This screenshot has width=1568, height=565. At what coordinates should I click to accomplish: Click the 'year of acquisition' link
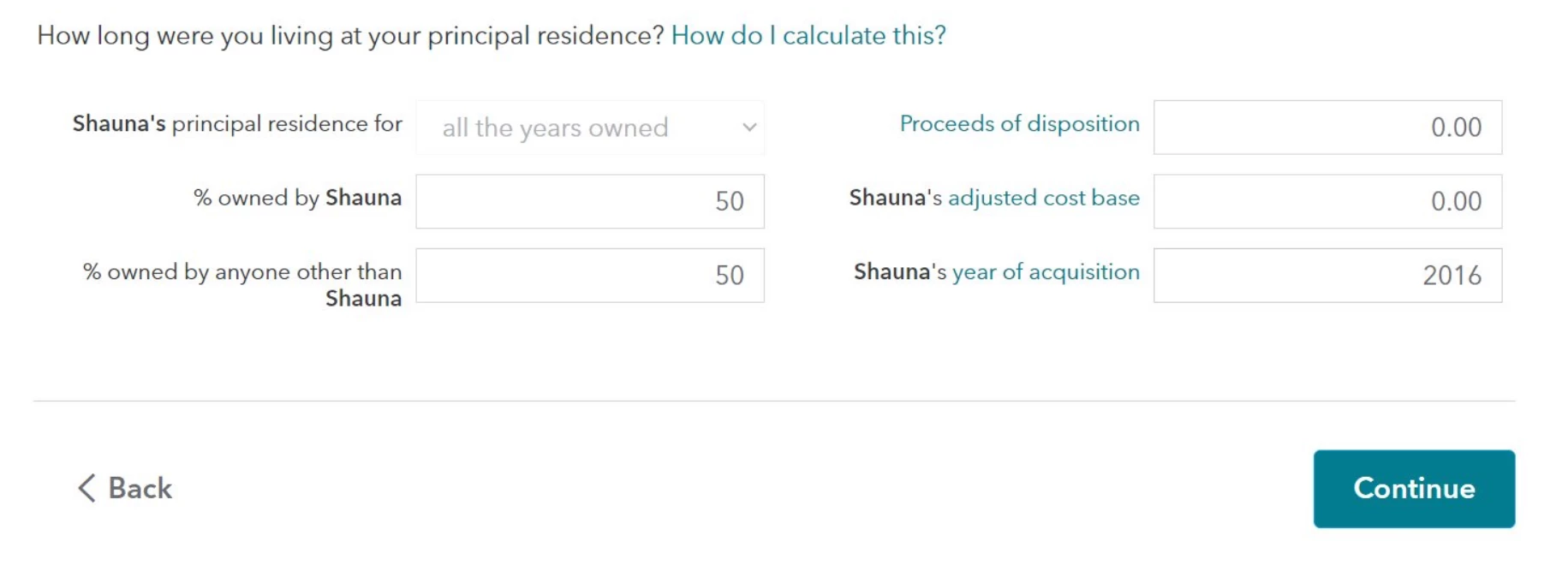[1046, 272]
